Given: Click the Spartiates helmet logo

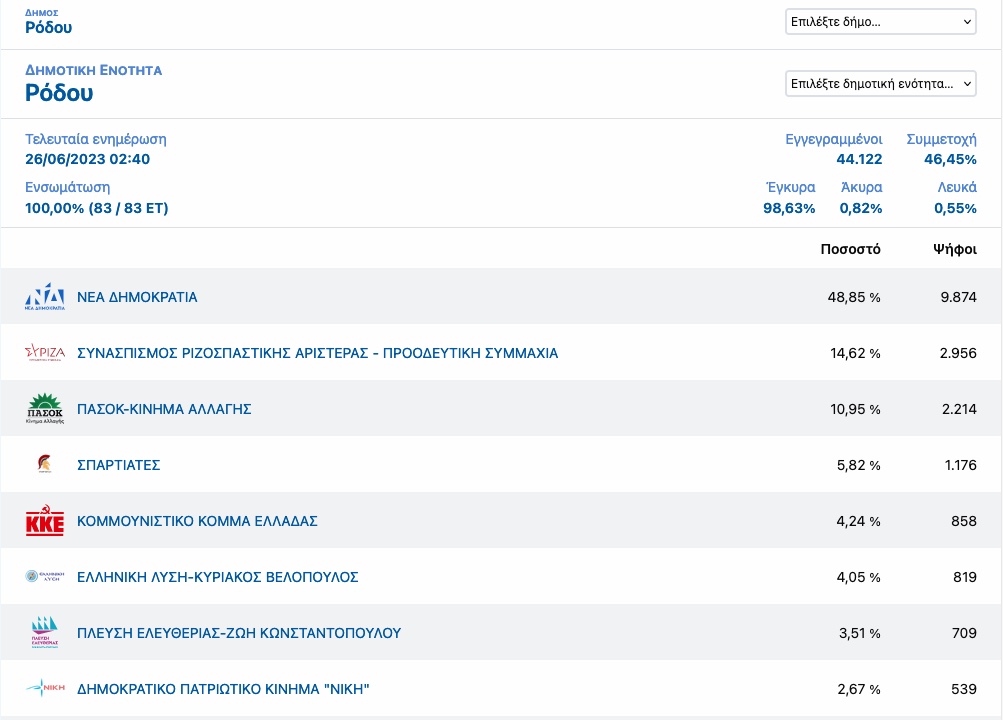Looking at the screenshot, I should click(x=44, y=464).
